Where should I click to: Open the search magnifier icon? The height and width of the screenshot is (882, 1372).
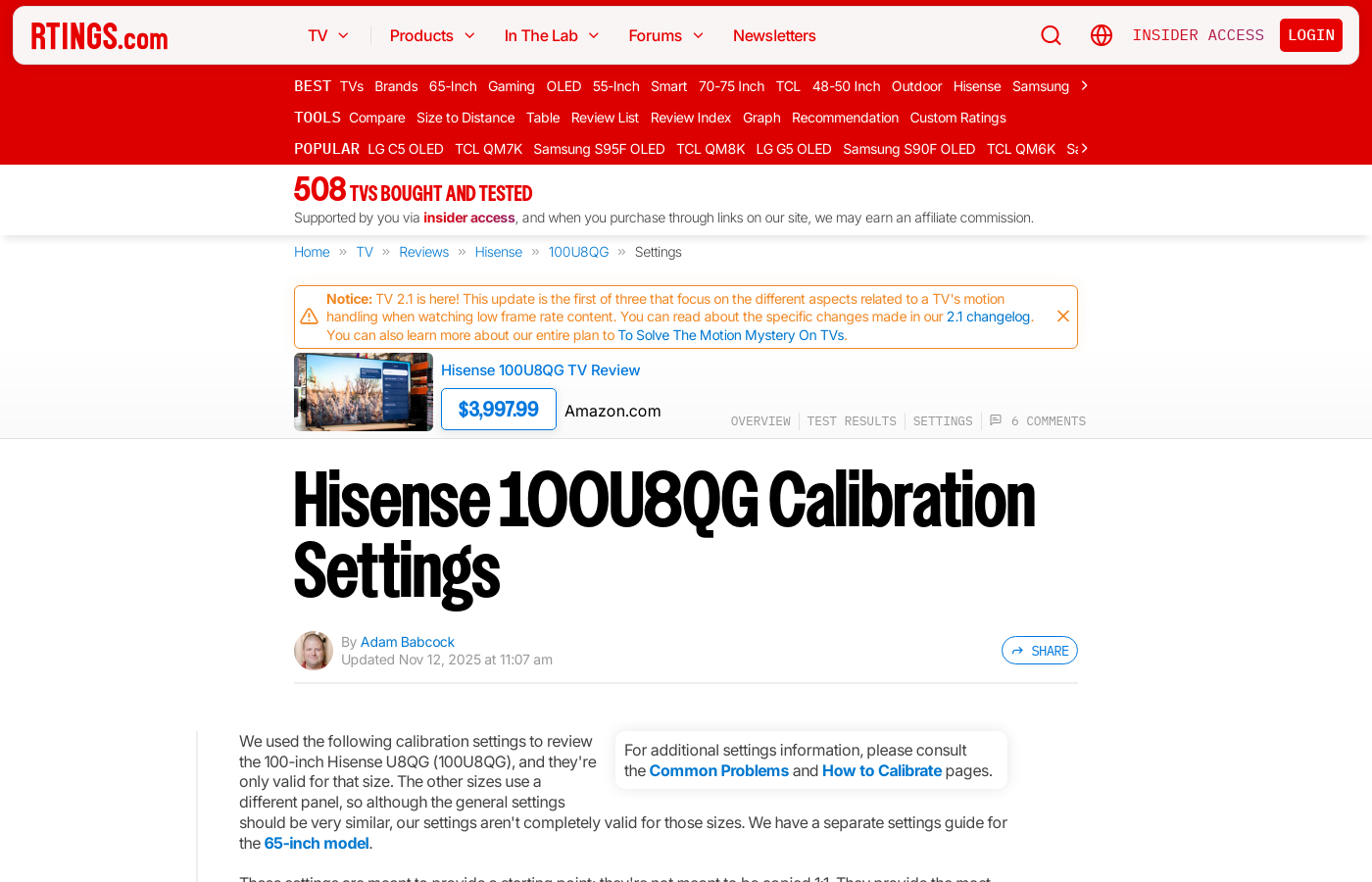(1051, 35)
